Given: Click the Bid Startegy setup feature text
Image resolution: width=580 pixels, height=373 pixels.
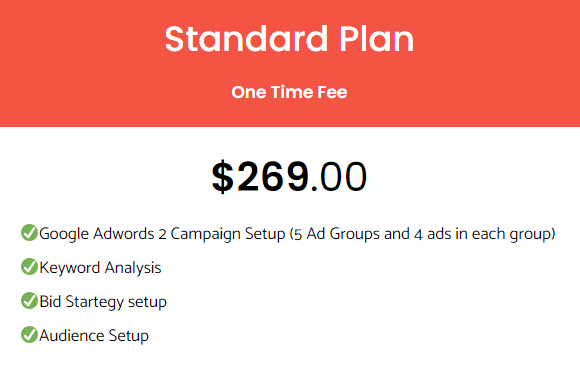Looking at the screenshot, I should 103,302.
